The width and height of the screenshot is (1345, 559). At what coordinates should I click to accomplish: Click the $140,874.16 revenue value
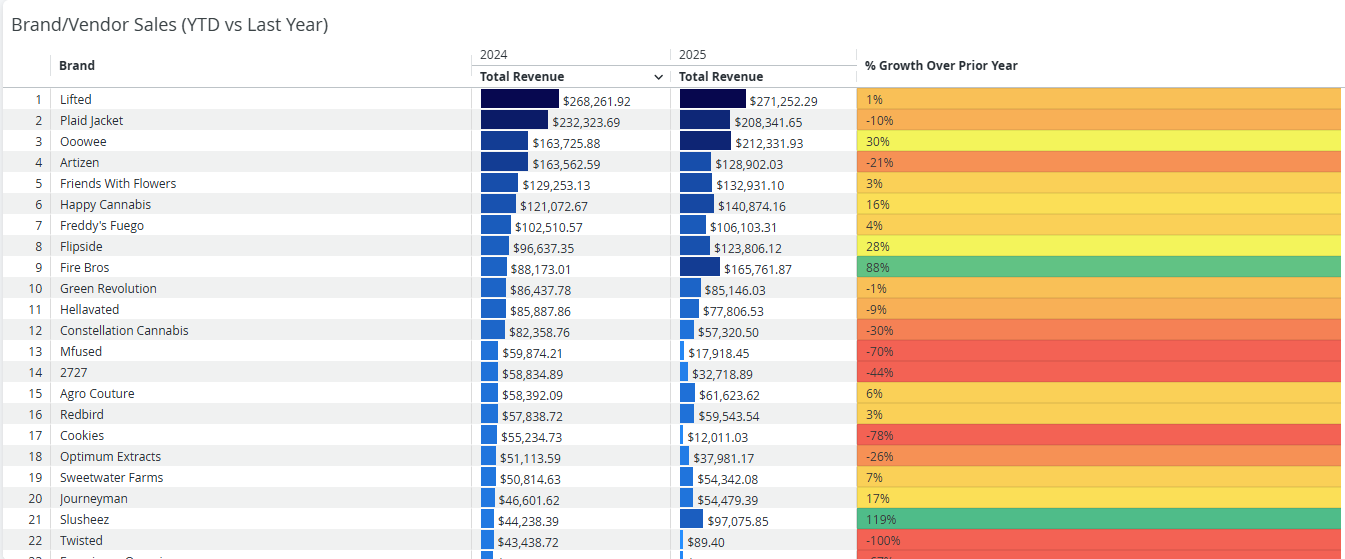point(752,206)
